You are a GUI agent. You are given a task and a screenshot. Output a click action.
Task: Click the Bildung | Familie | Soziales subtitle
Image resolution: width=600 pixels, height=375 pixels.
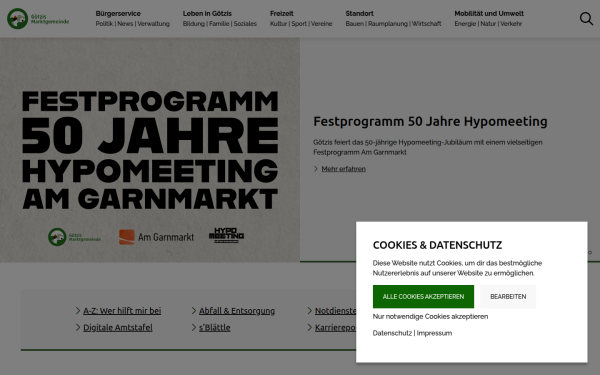(220, 24)
